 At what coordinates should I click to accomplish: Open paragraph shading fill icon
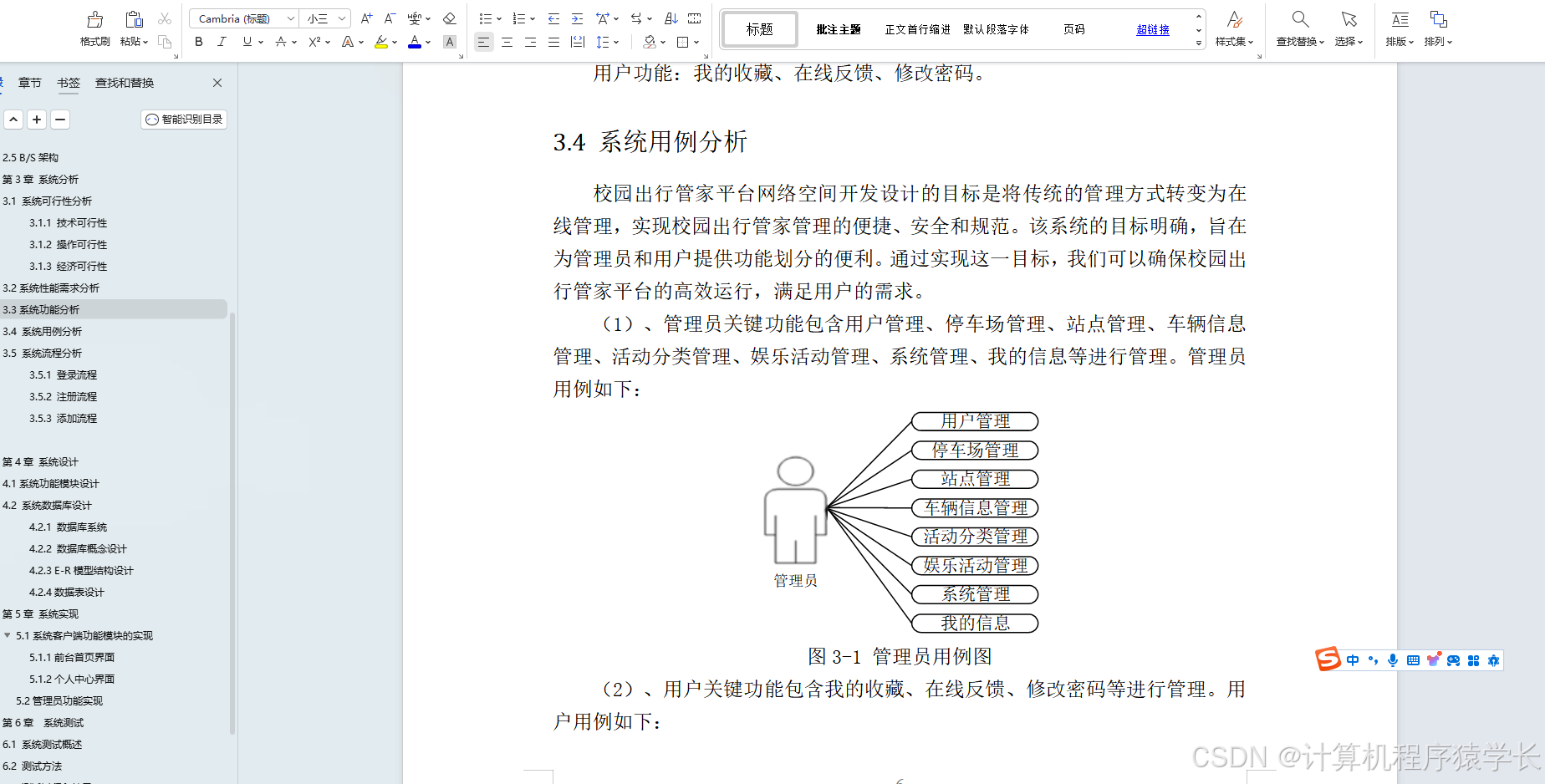point(650,42)
